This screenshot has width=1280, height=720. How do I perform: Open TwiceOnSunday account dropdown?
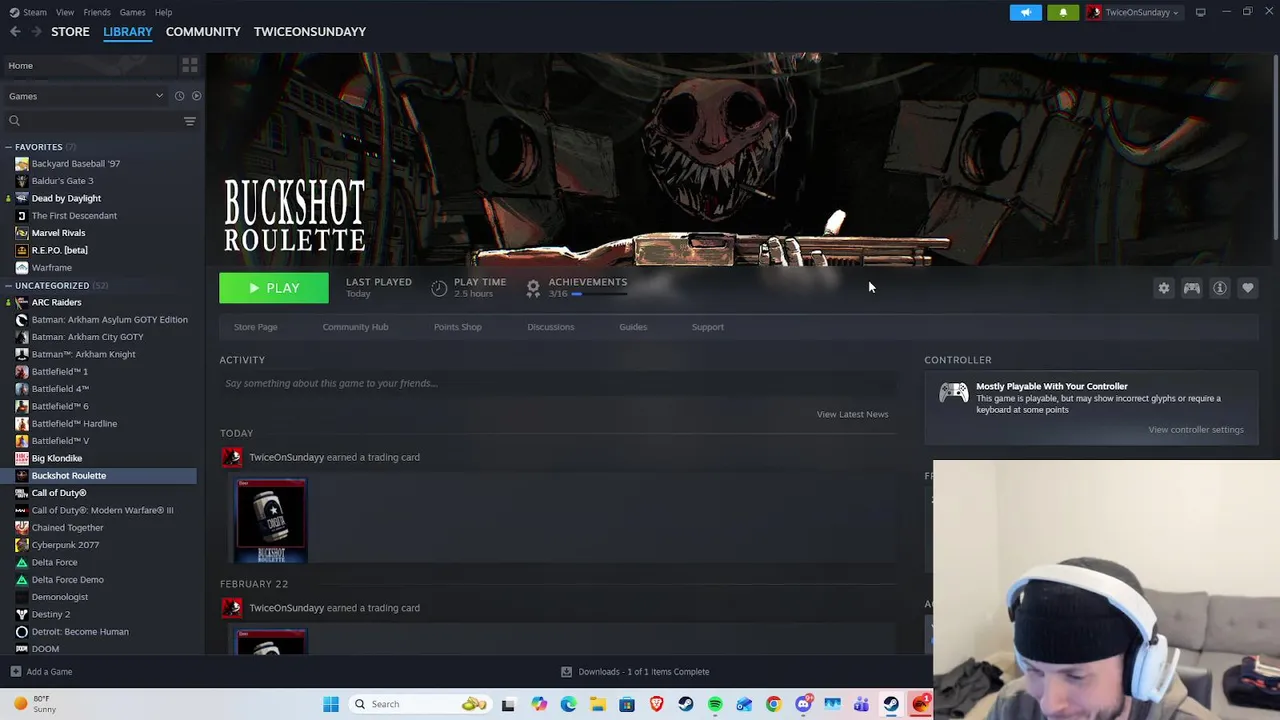[x=1133, y=12]
